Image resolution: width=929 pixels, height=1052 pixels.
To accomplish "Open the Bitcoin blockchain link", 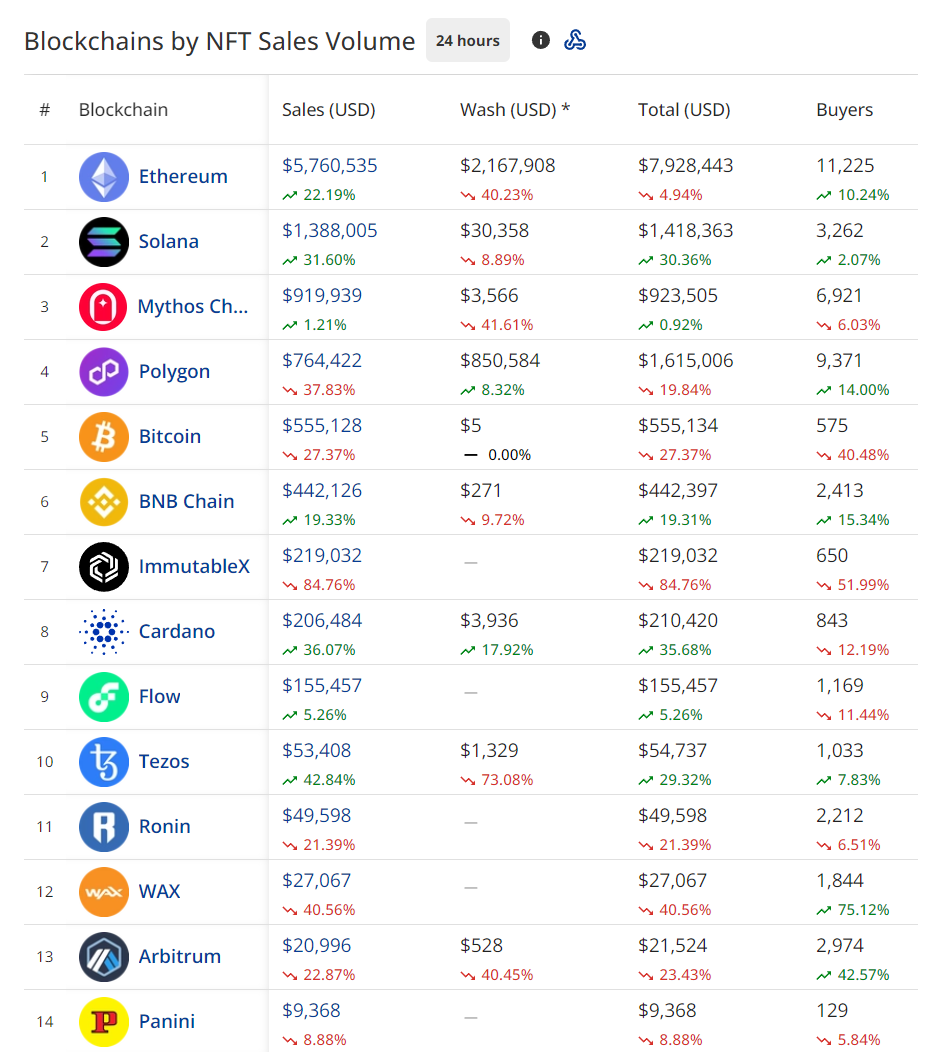I will click(x=170, y=437).
